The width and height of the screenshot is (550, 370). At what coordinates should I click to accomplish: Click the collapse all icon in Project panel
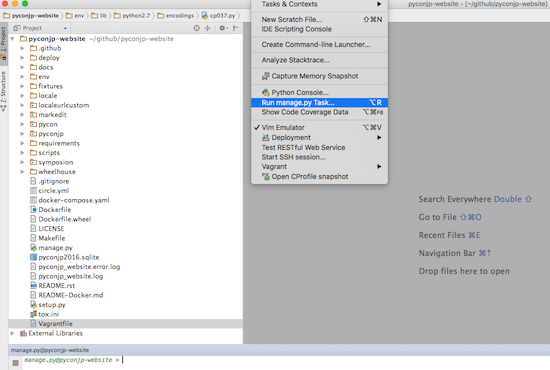(x=207, y=28)
